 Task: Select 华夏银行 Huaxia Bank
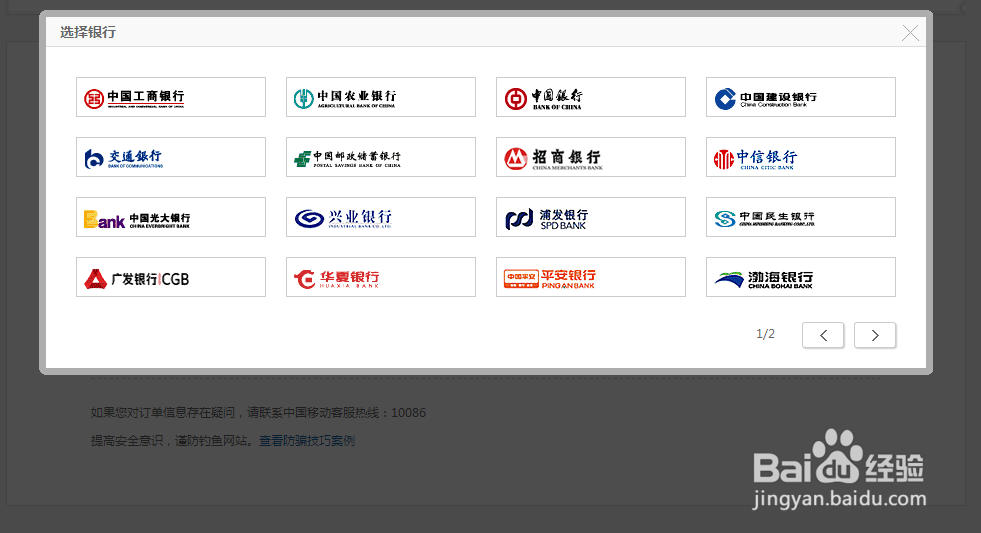point(381,277)
